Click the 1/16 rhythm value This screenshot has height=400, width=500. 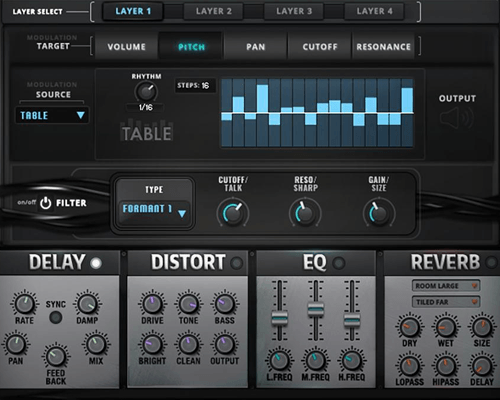point(145,107)
